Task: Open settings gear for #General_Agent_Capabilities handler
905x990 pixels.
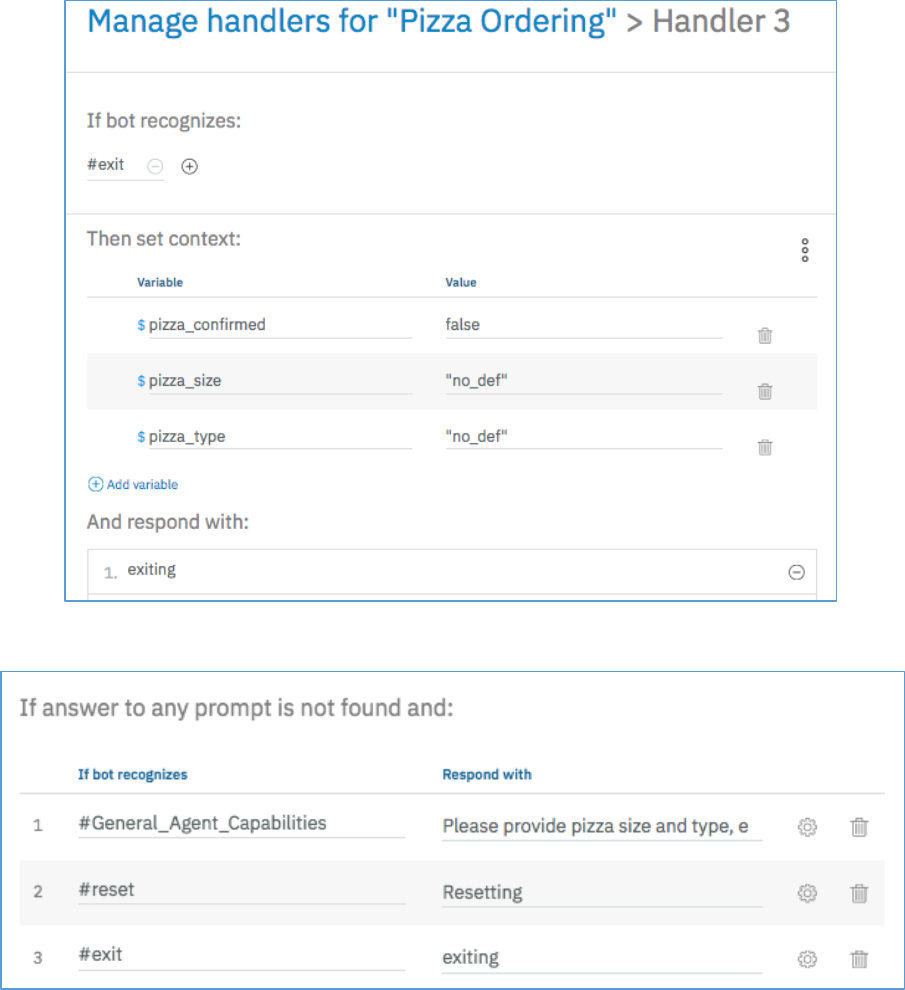Action: coord(807,827)
